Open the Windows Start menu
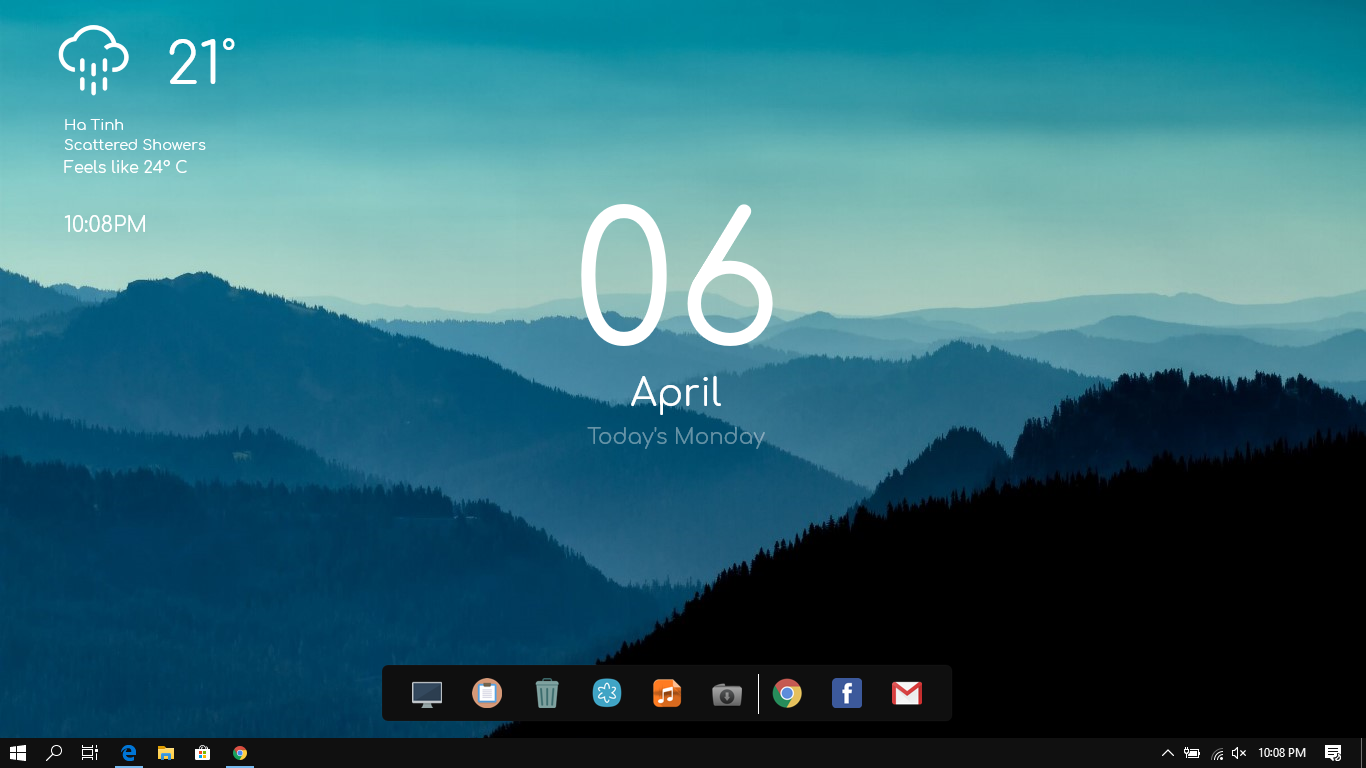Viewport: 1366px width, 768px height. point(18,753)
